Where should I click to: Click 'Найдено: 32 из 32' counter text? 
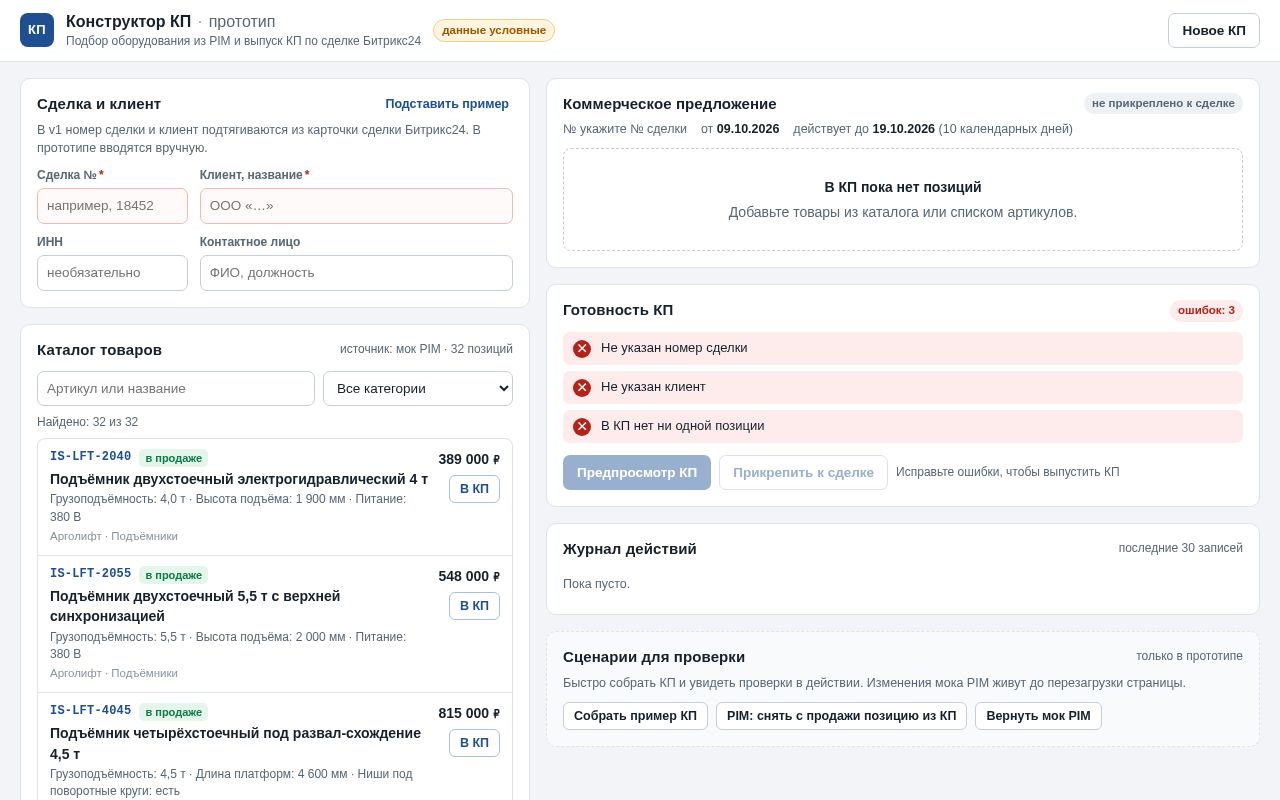coord(88,422)
